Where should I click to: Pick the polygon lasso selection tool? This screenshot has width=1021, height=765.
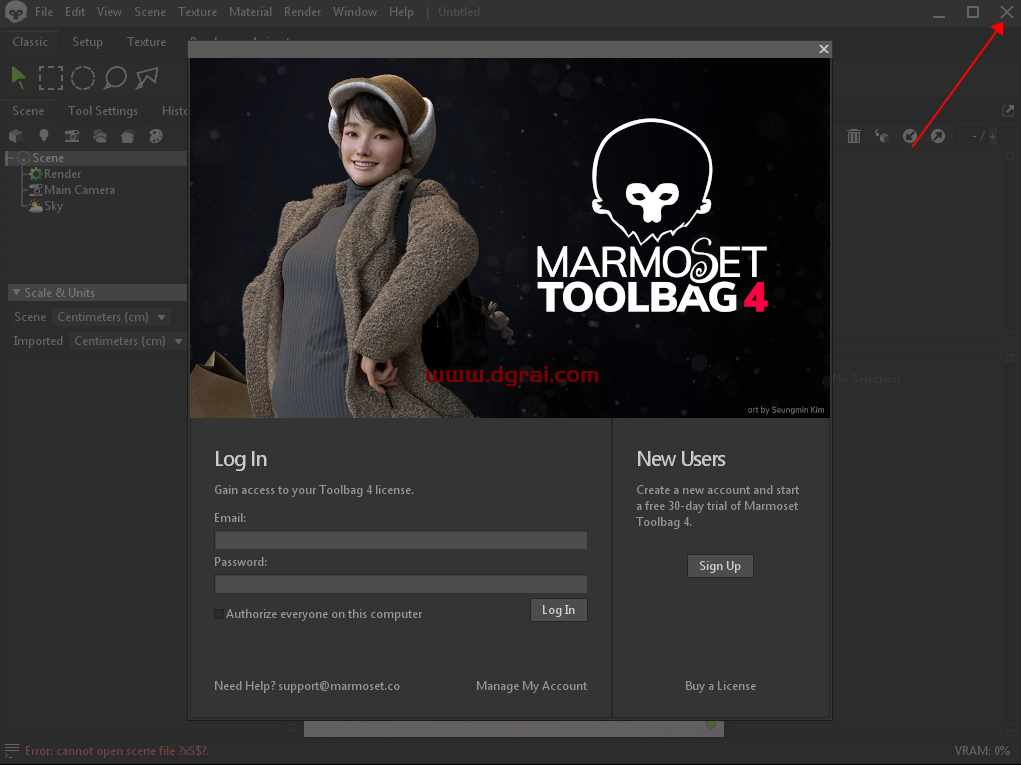click(148, 77)
